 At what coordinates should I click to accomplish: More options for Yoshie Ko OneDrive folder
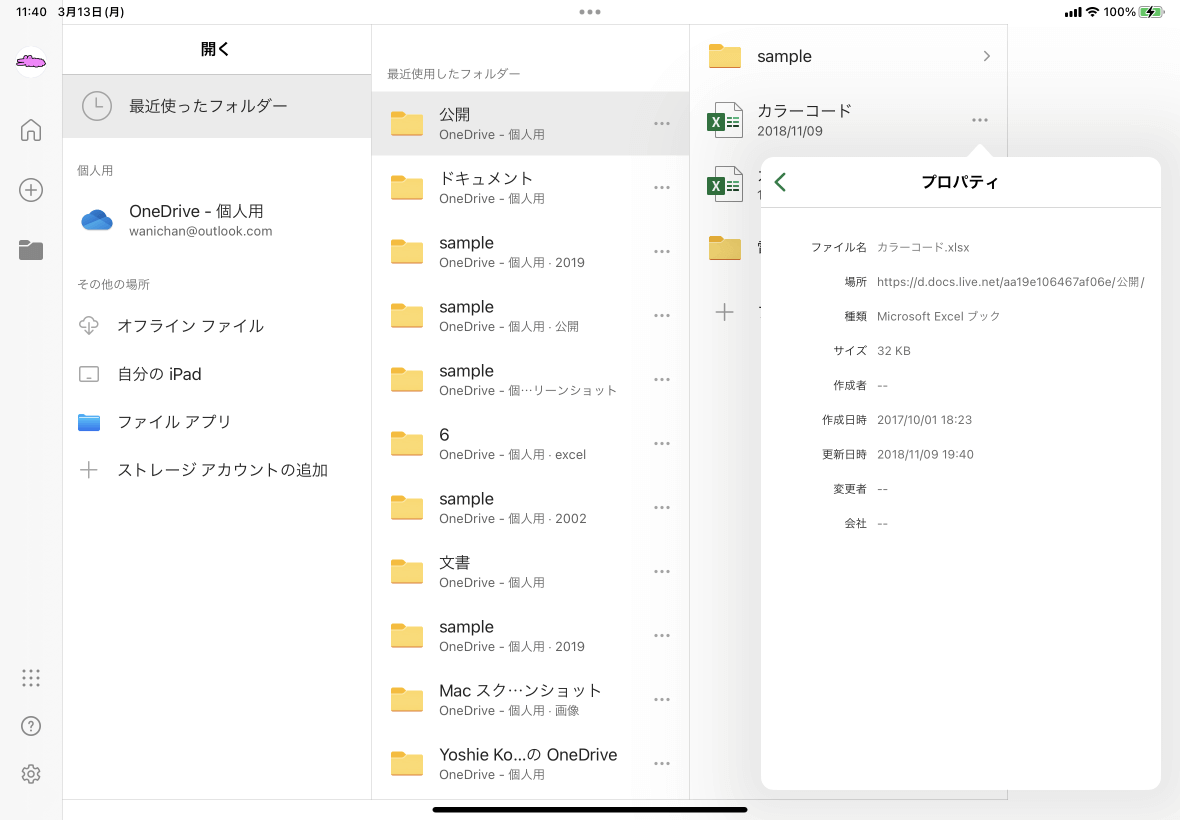click(x=661, y=763)
